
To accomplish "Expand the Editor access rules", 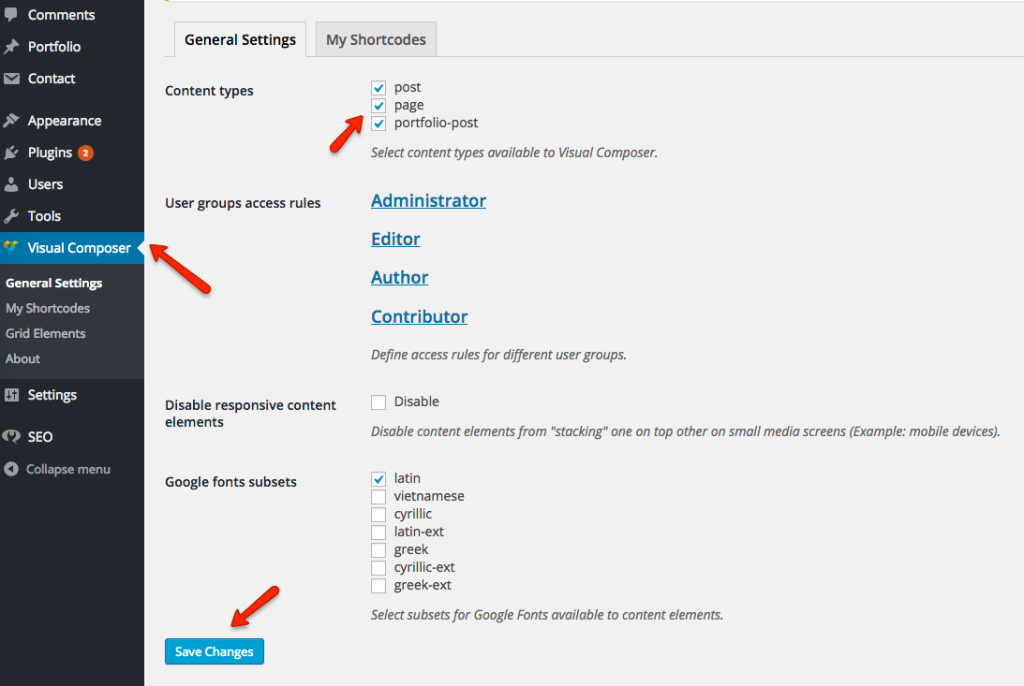I will coord(395,239).
